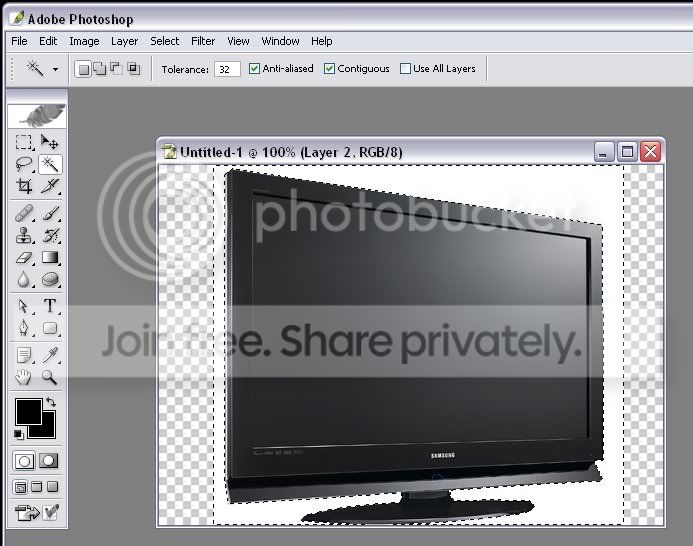Select the Clone Stamp tool
This screenshot has width=693, height=546.
click(x=23, y=235)
